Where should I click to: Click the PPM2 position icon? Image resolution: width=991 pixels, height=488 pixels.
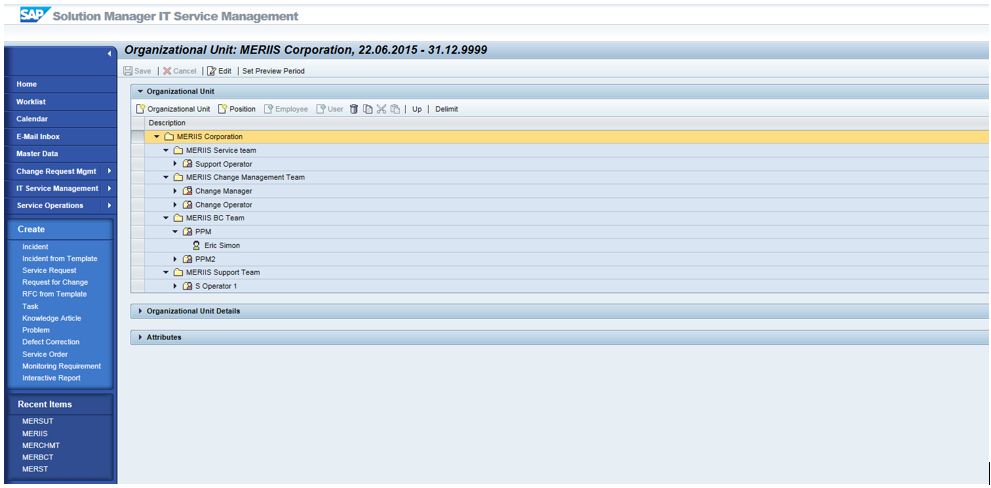click(187, 259)
